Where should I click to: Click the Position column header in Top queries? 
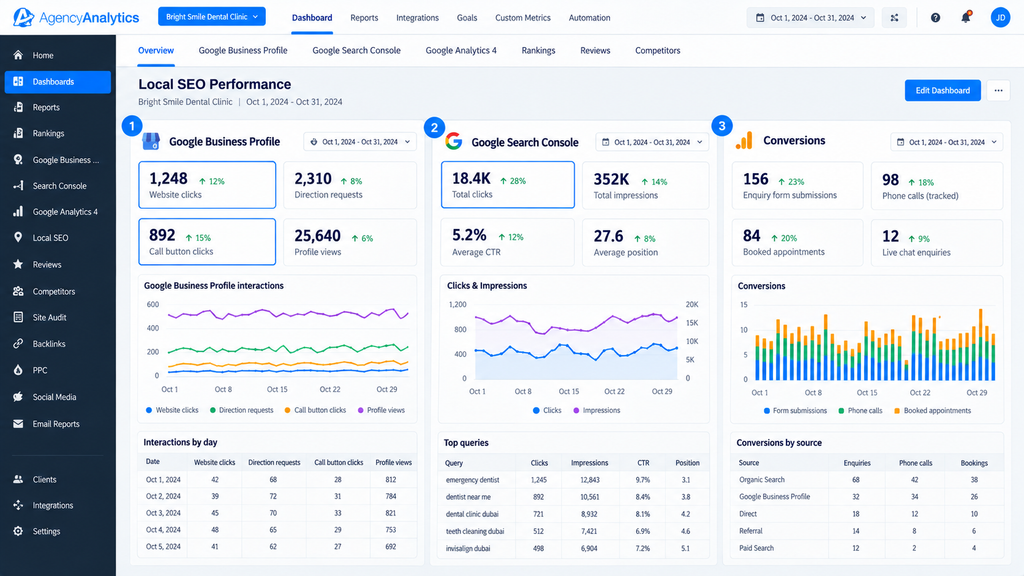pyautogui.click(x=687, y=462)
